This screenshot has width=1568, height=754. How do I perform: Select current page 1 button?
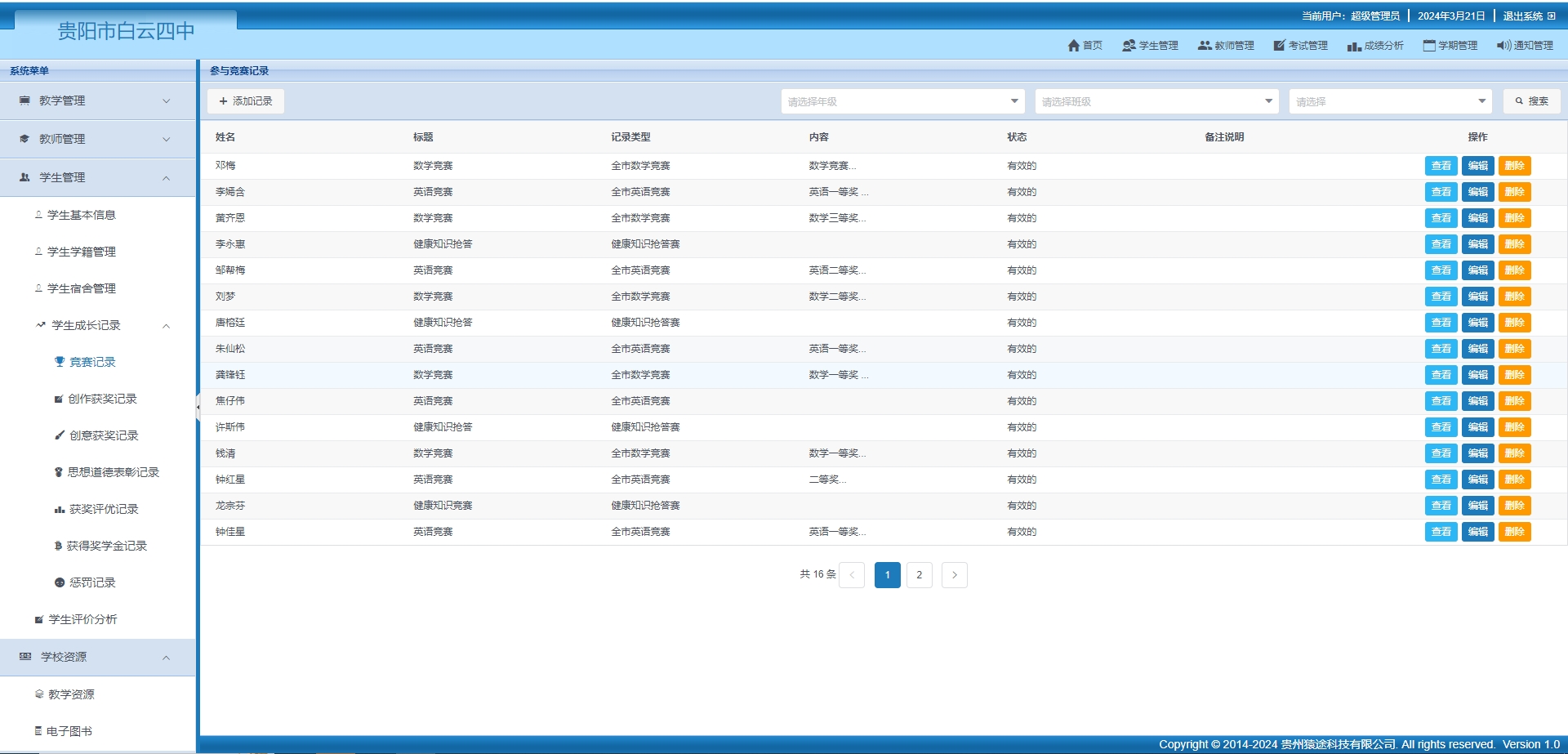coord(888,575)
